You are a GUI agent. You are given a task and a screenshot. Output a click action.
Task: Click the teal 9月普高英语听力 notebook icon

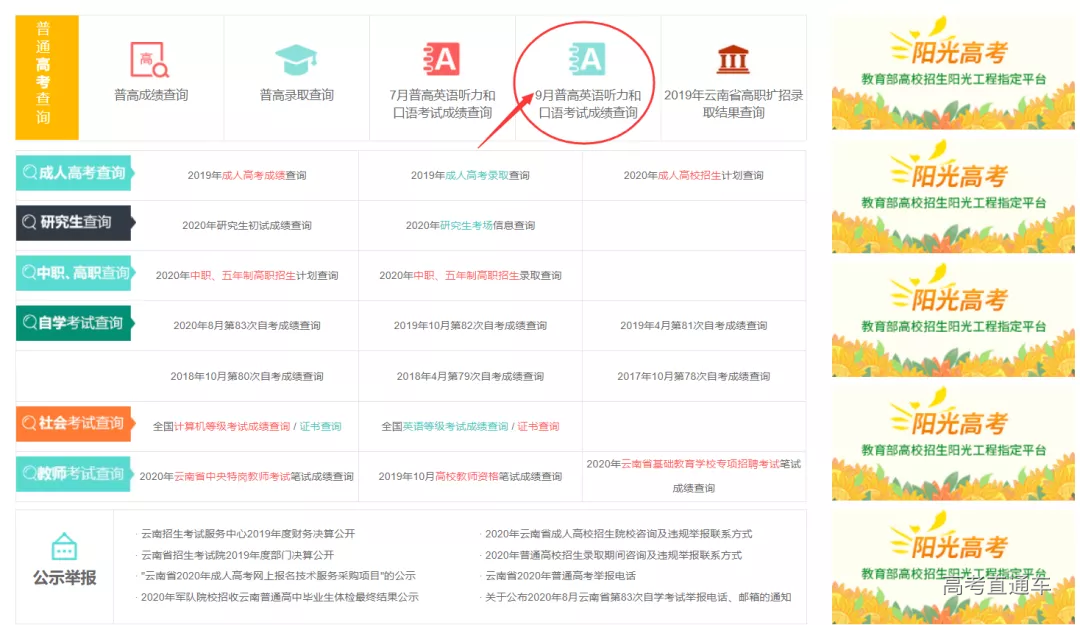(x=587, y=60)
